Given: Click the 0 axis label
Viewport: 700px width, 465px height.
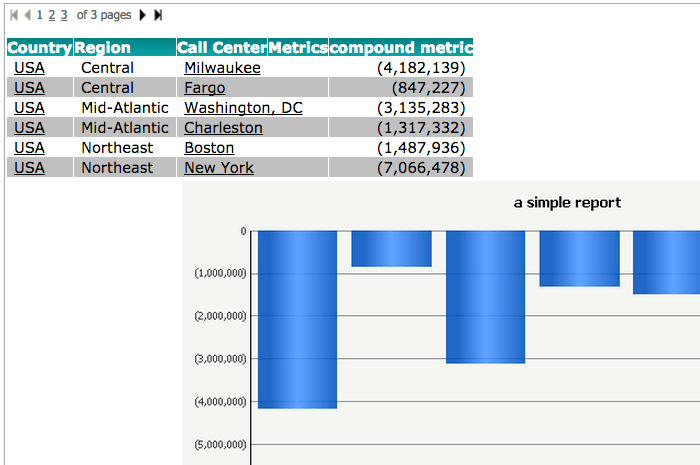Looking at the screenshot, I should pos(243,231).
